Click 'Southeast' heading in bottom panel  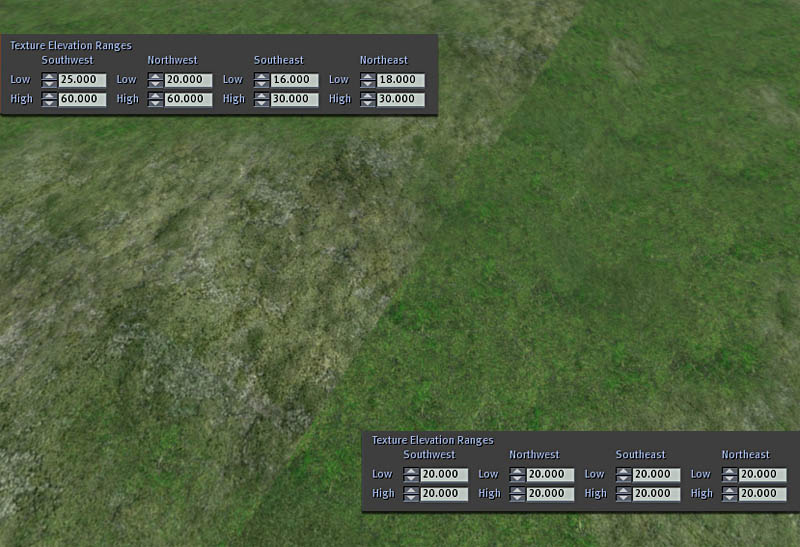coord(640,455)
